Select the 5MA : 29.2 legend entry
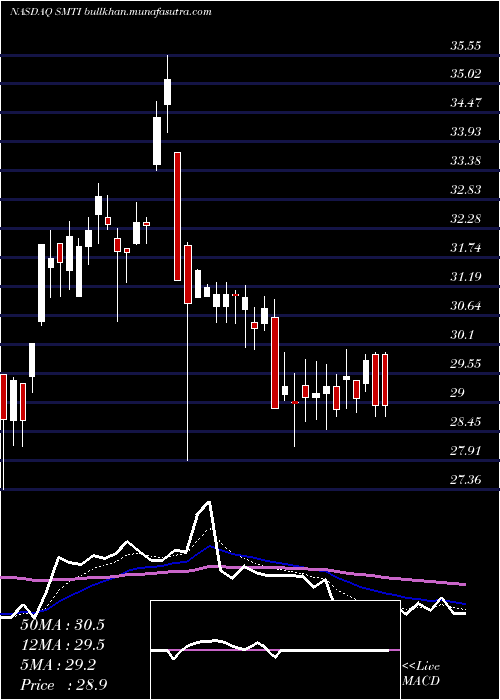This screenshot has width=500, height=700. pos(58,665)
